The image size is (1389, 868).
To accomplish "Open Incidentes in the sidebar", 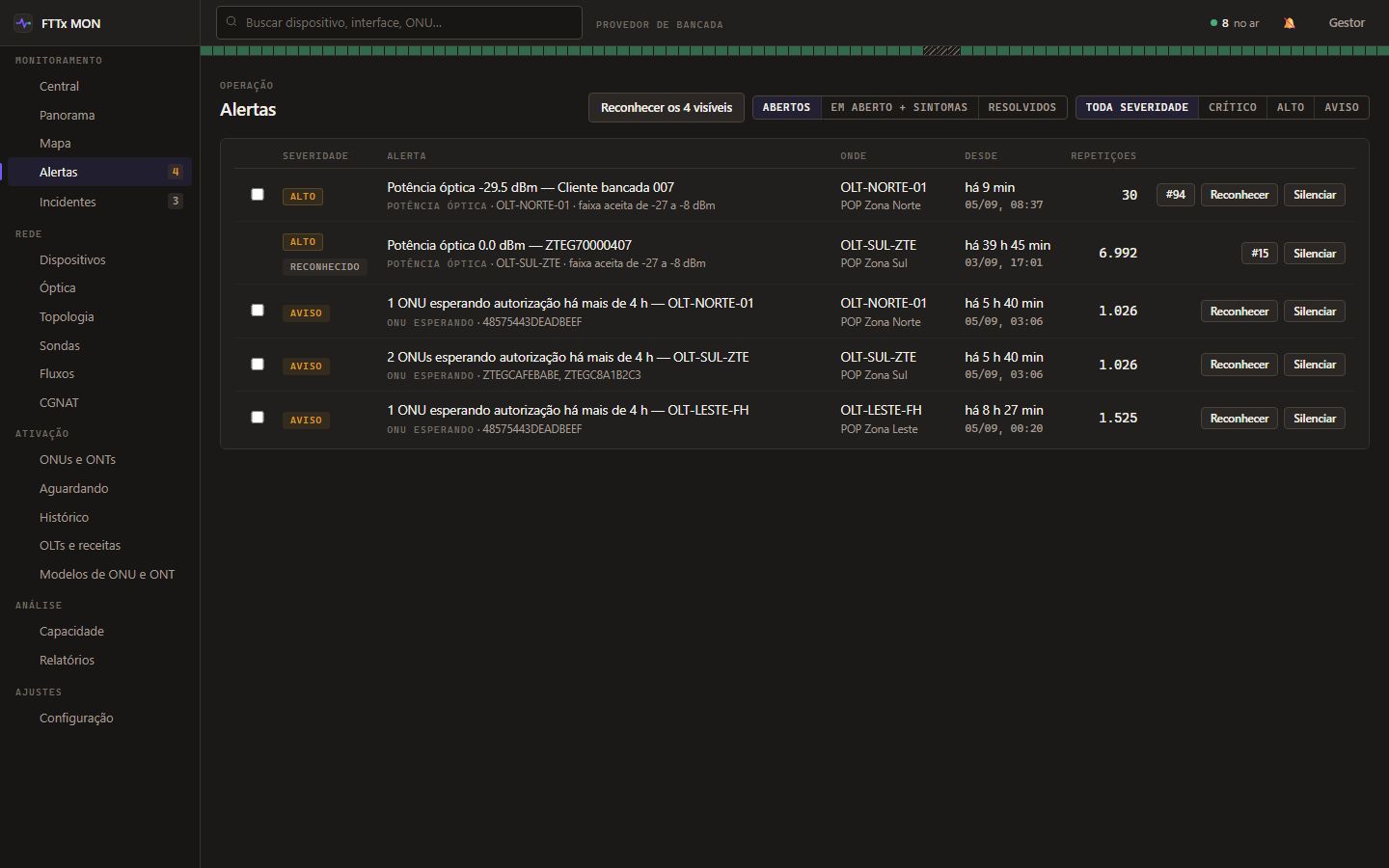I will tap(99, 202).
